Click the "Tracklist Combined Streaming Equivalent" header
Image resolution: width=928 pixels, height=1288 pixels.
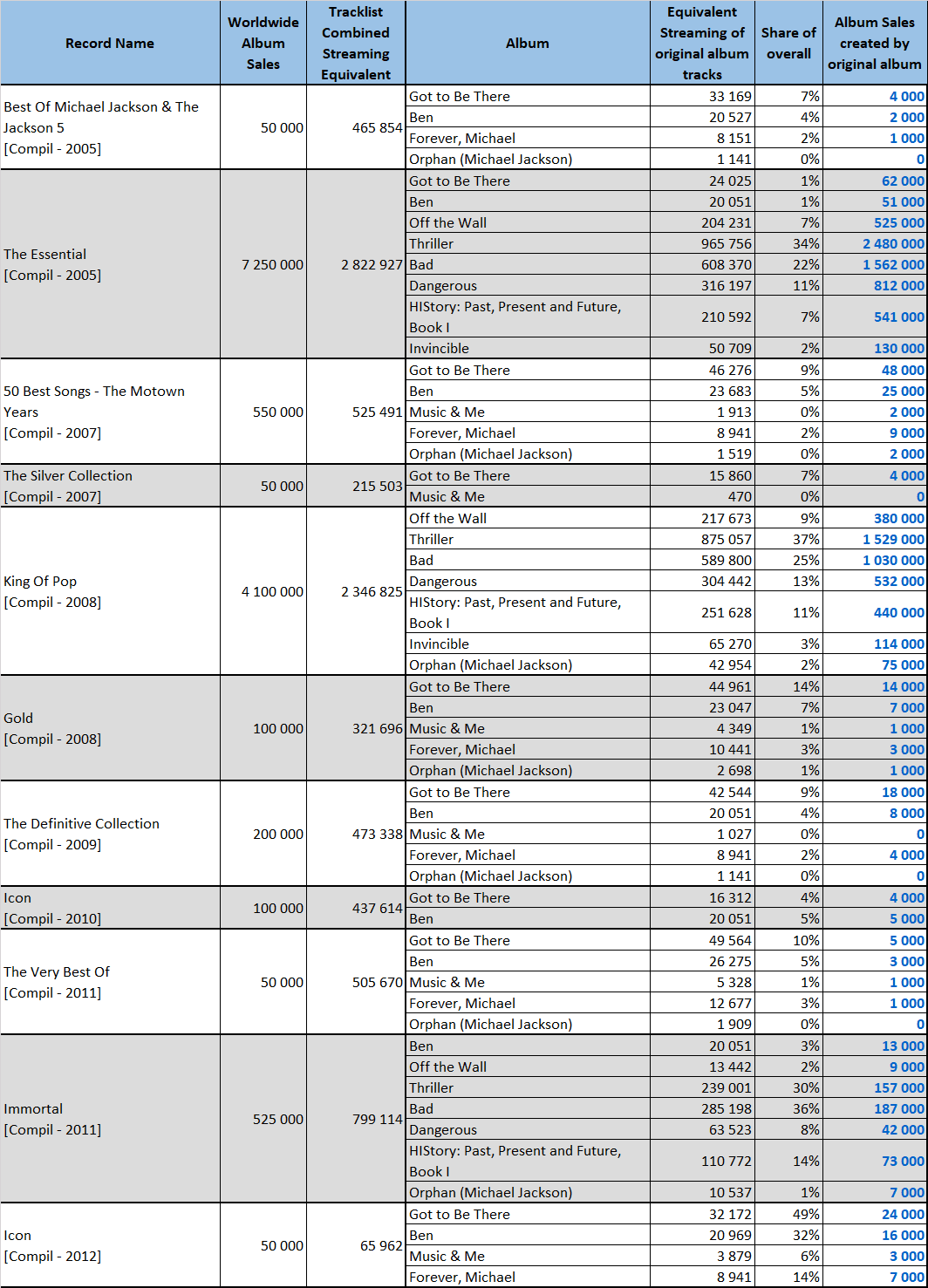click(356, 43)
